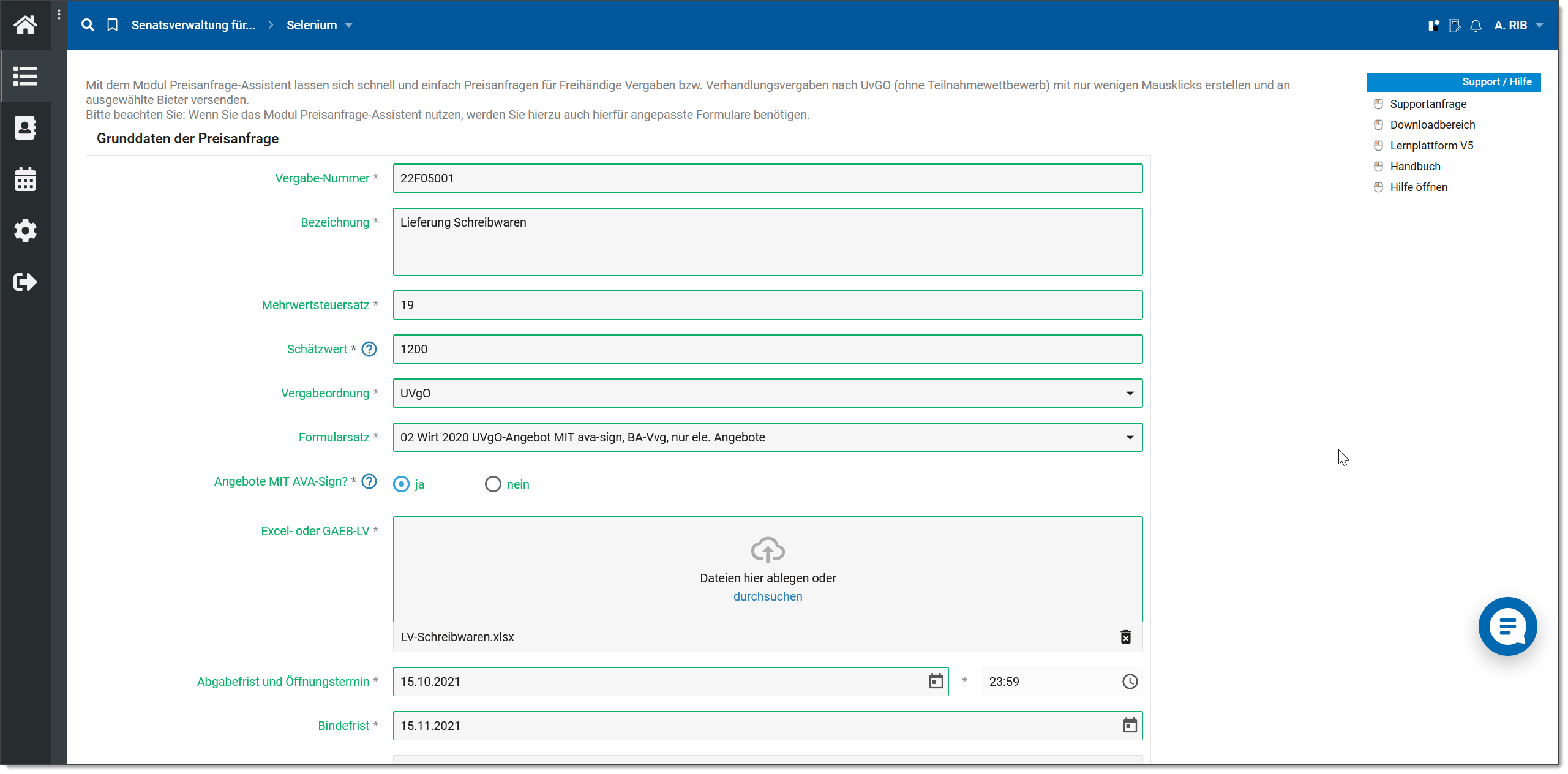Open the apps widgets icon in header
The height and width of the screenshot is (774, 1568).
pos(1434,26)
